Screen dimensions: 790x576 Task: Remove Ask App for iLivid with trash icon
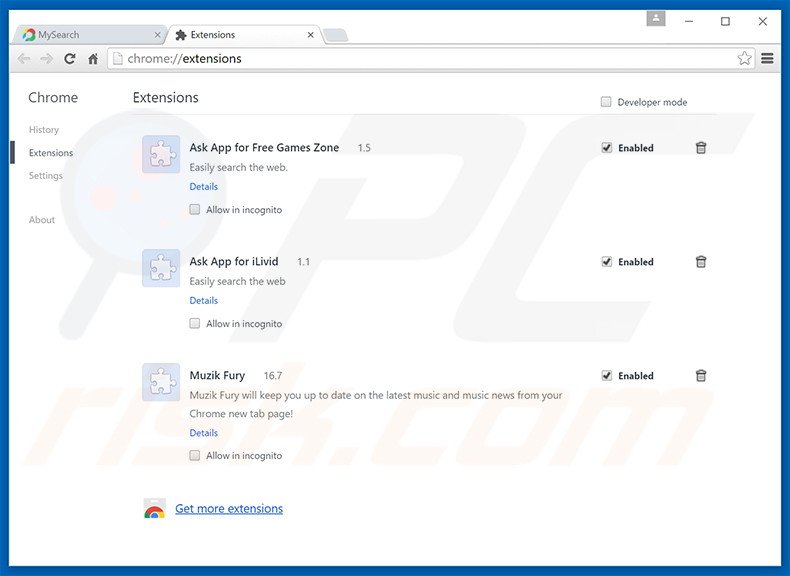click(701, 262)
